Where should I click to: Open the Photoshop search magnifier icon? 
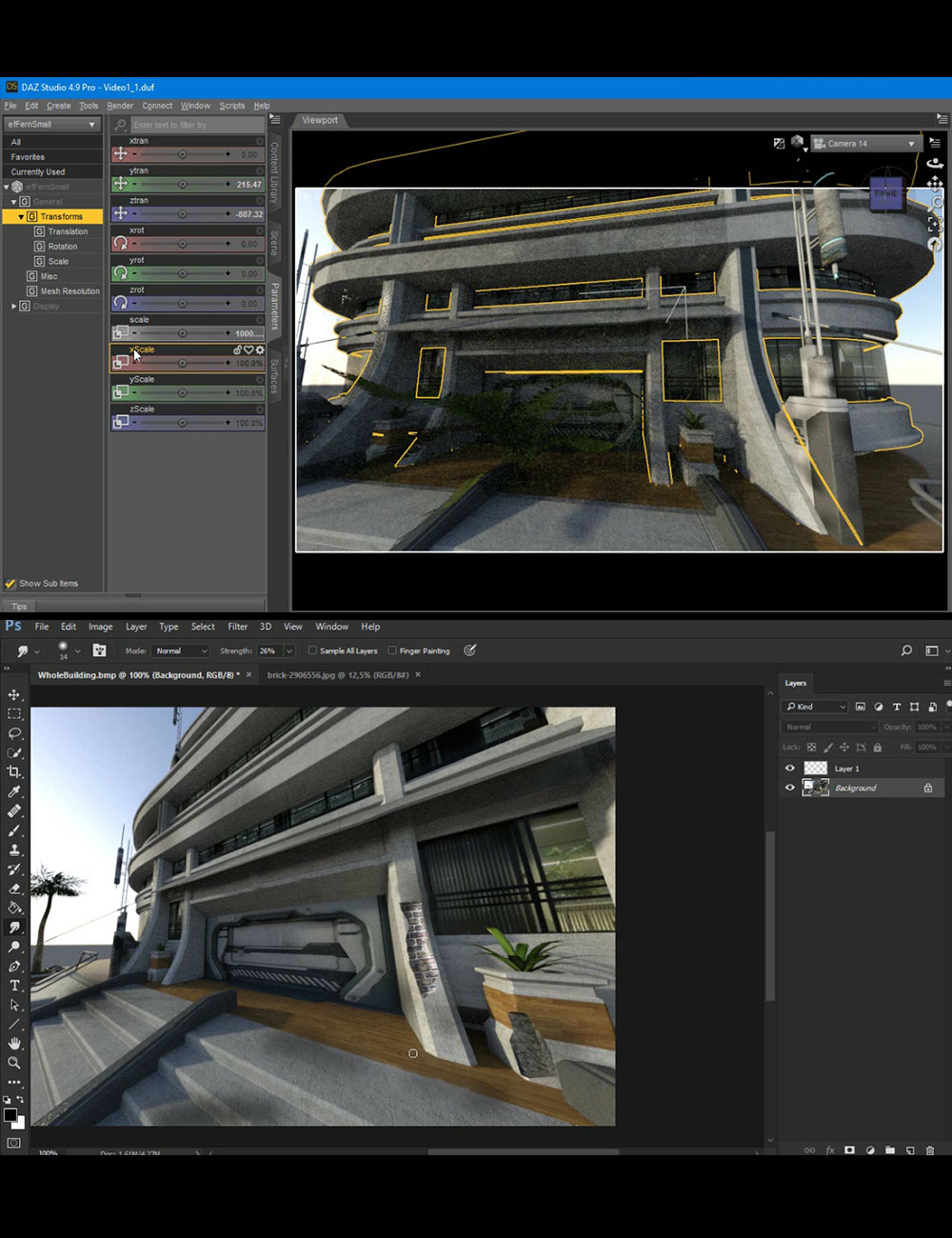click(906, 650)
